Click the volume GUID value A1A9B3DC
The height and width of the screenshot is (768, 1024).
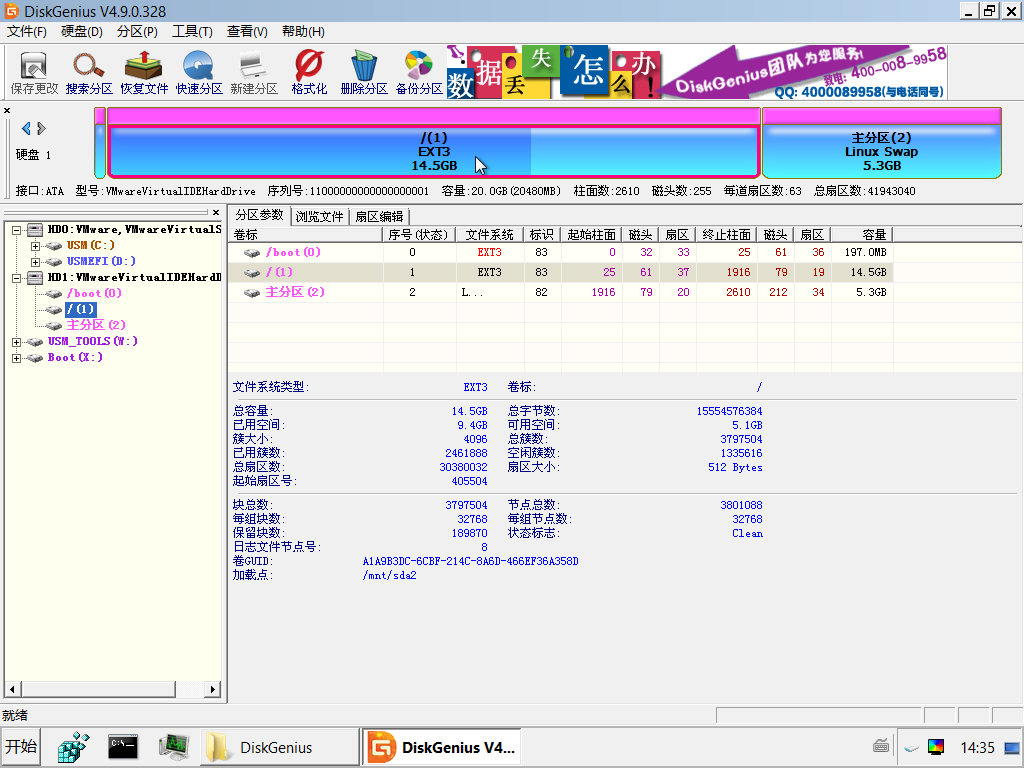pyautogui.click(x=470, y=561)
